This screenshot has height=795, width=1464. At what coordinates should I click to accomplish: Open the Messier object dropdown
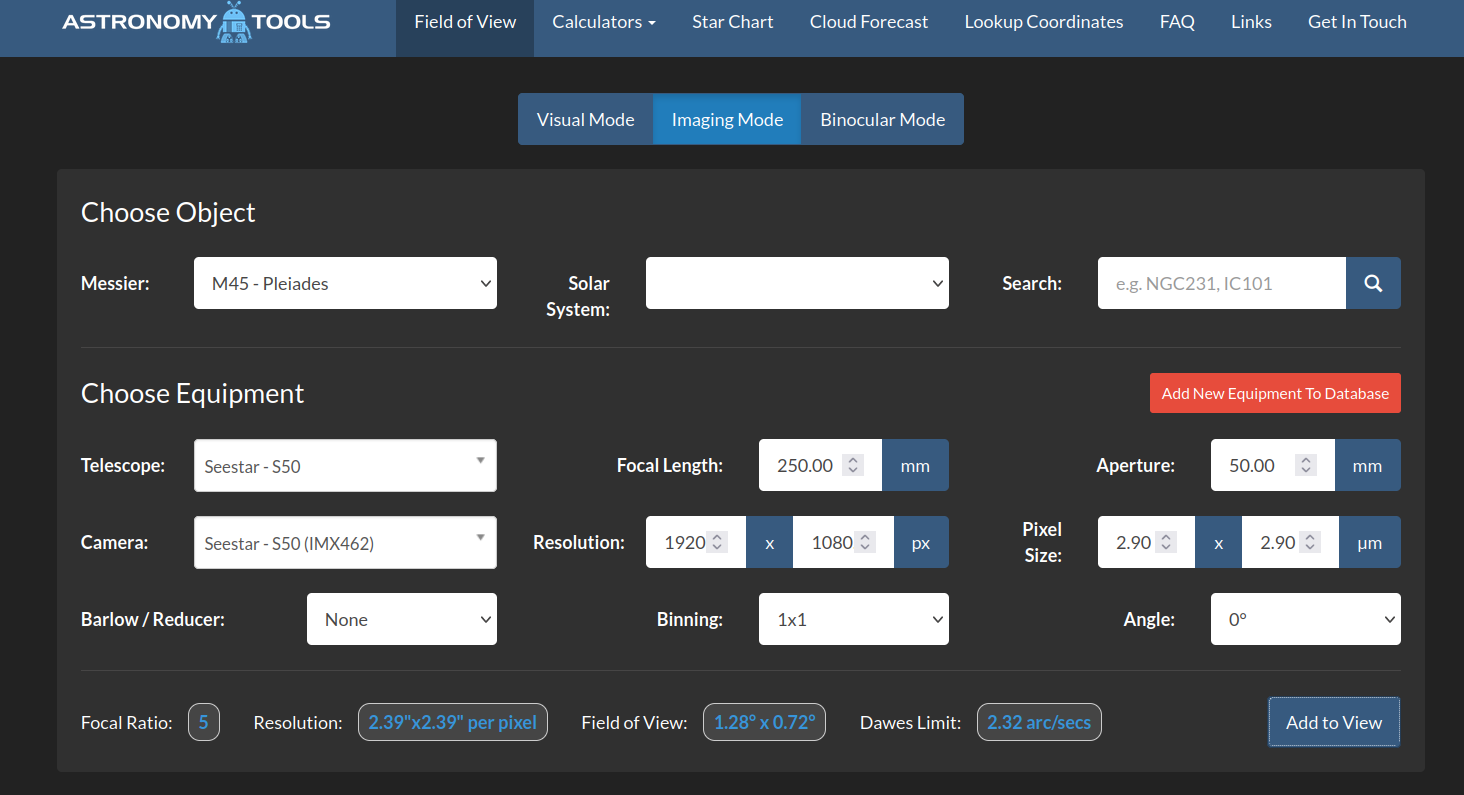(345, 283)
